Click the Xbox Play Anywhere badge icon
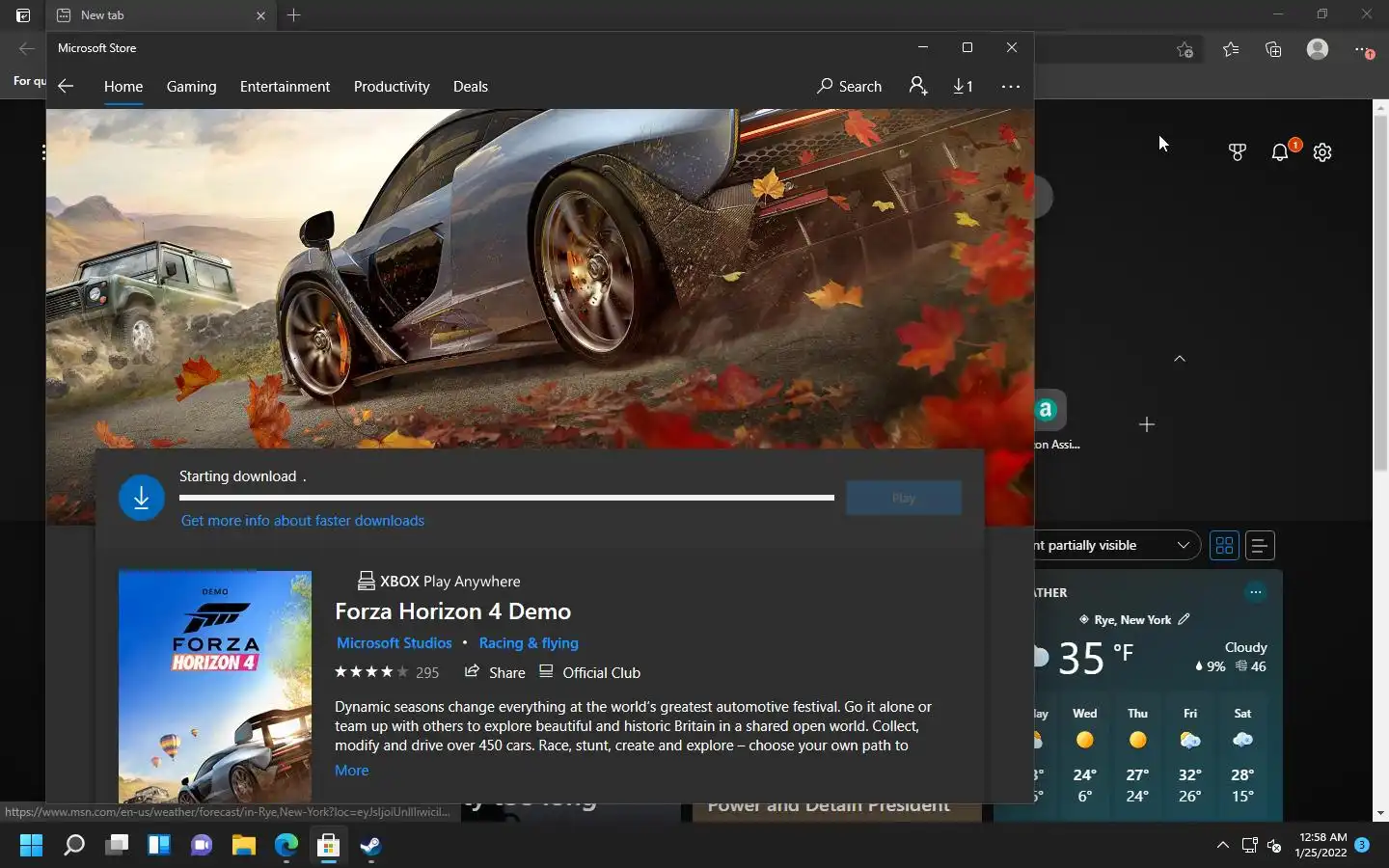Image resolution: width=1389 pixels, height=868 pixels. pyautogui.click(x=367, y=581)
